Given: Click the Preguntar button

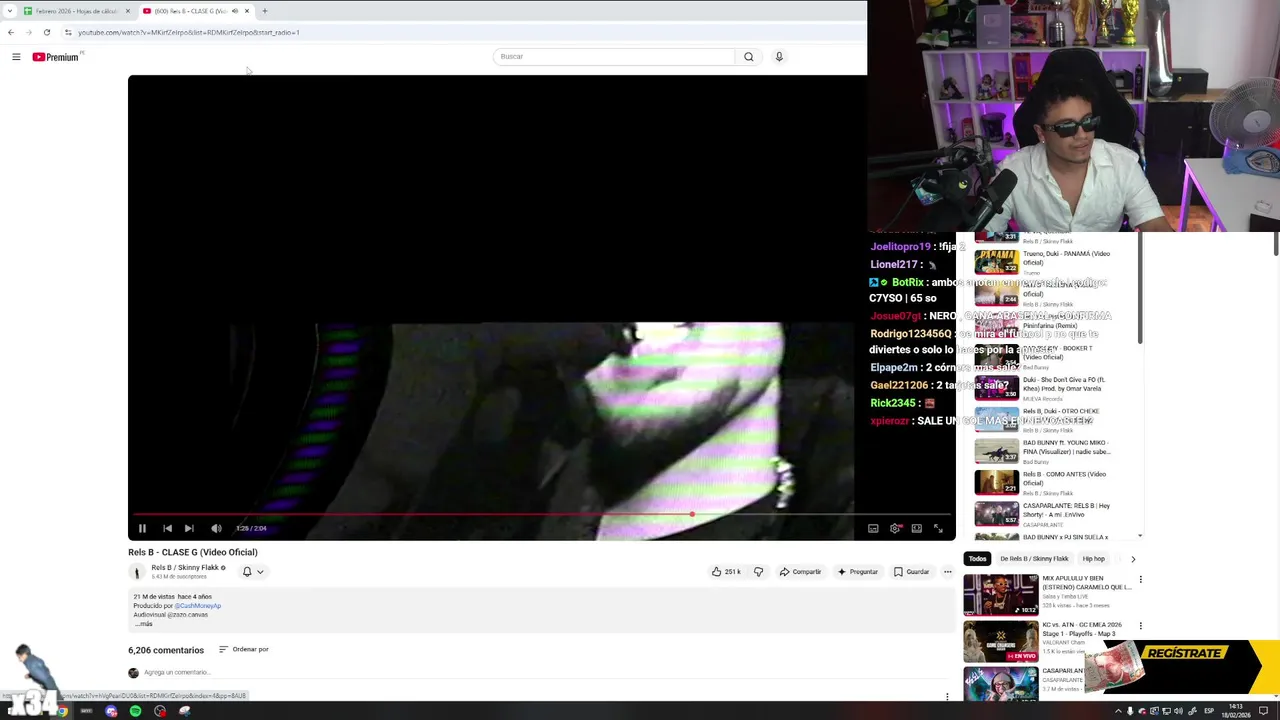Looking at the screenshot, I should point(857,572).
